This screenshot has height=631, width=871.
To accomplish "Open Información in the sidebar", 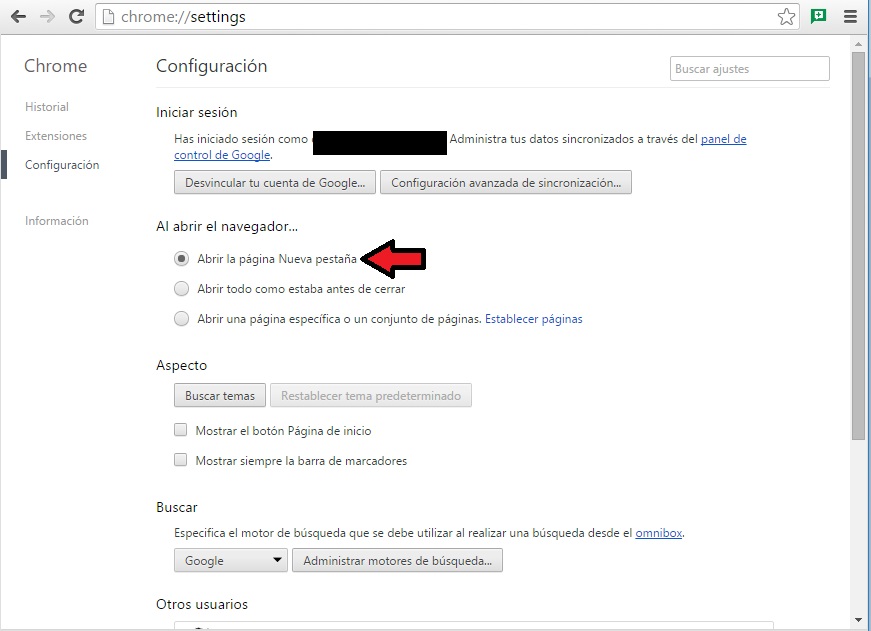I will click(57, 221).
